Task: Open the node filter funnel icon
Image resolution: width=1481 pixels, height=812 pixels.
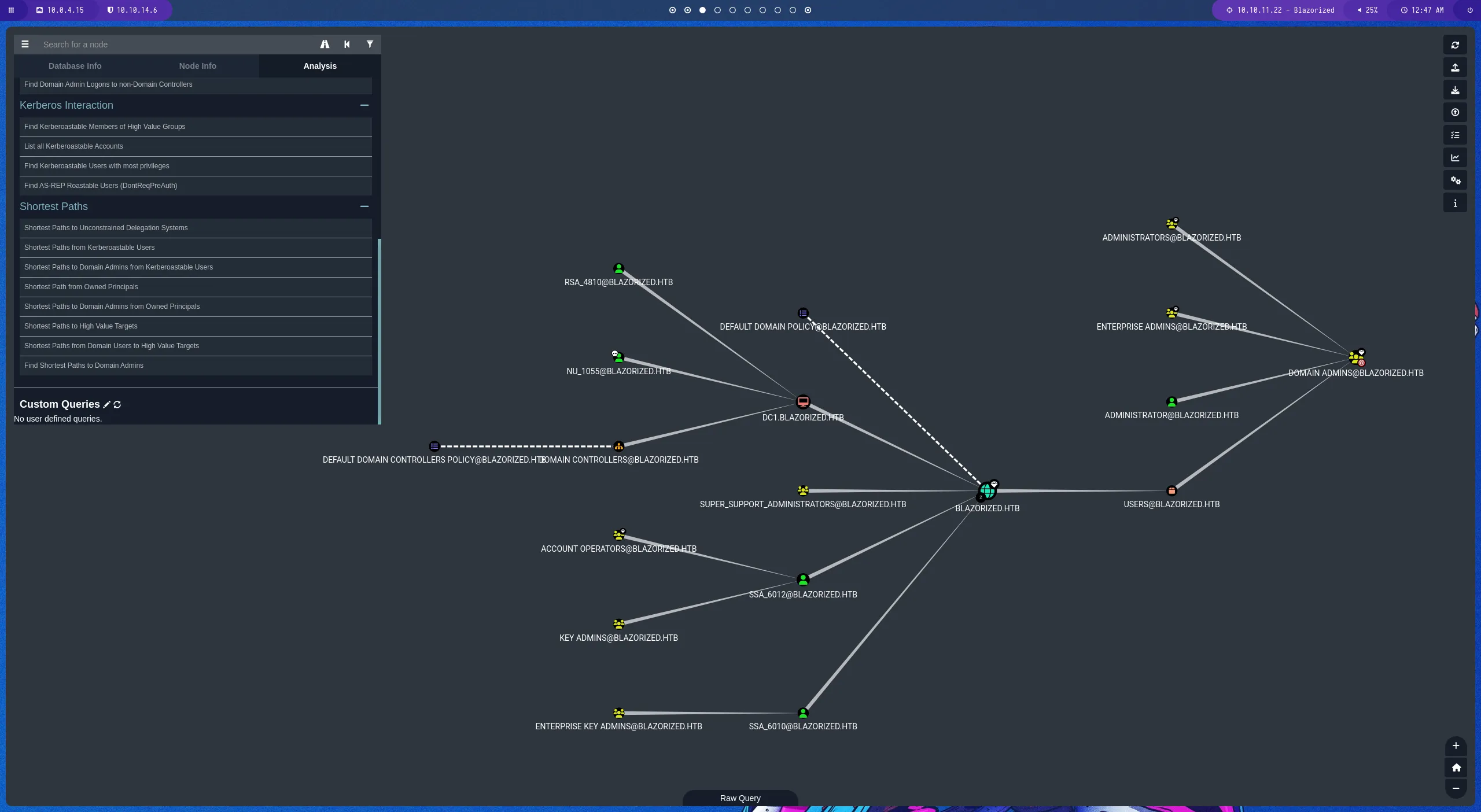Action: 370,45
